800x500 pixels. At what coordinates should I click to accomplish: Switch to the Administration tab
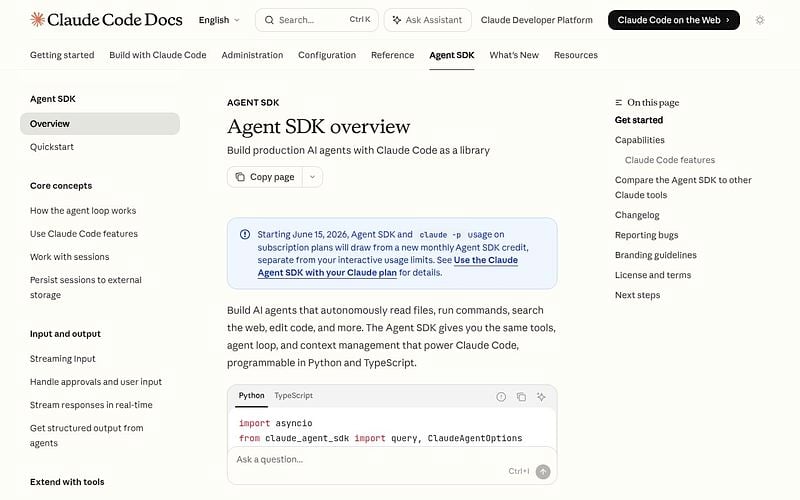252,55
